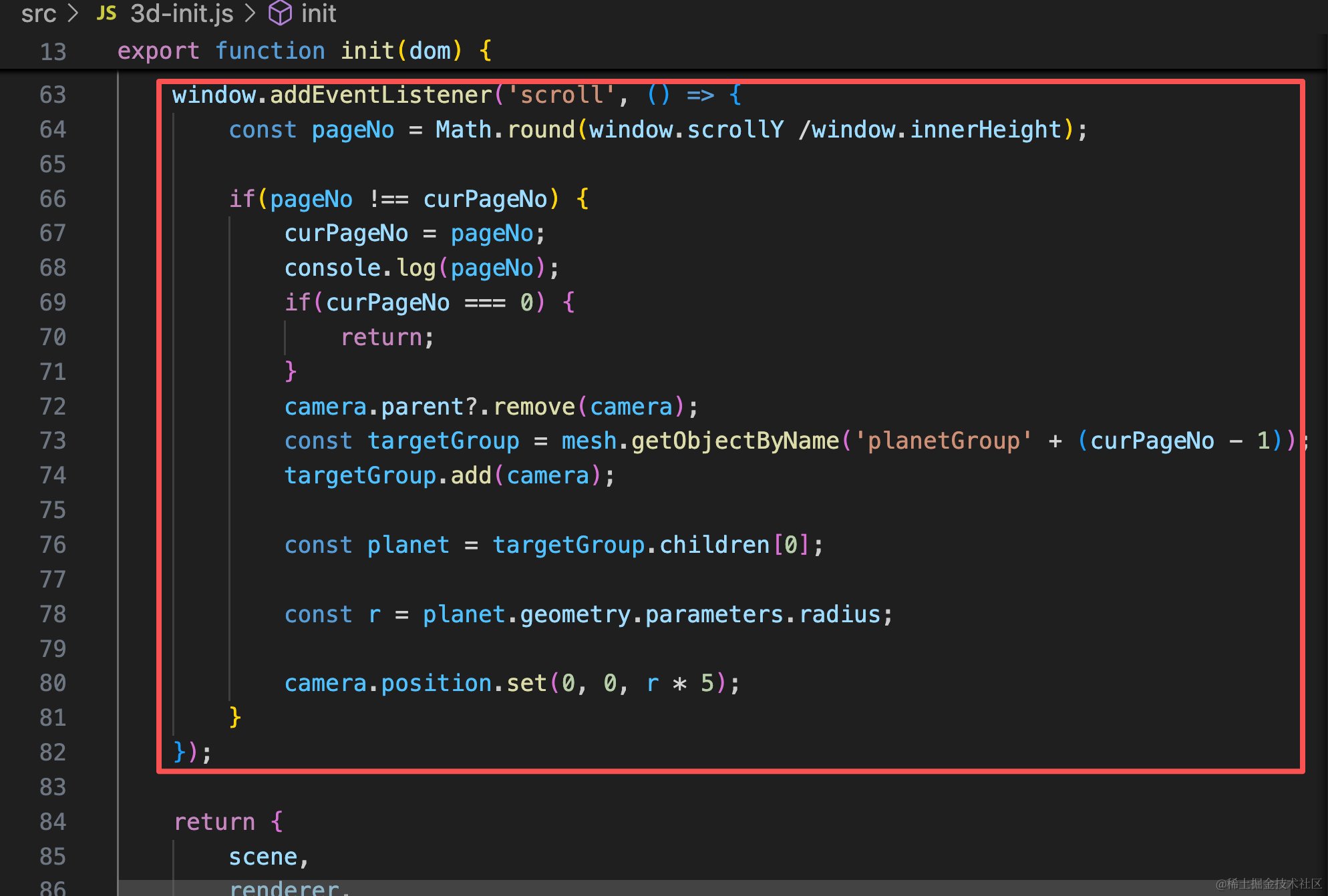The image size is (1328, 896).
Task: Click line number 66
Action: tap(53, 199)
